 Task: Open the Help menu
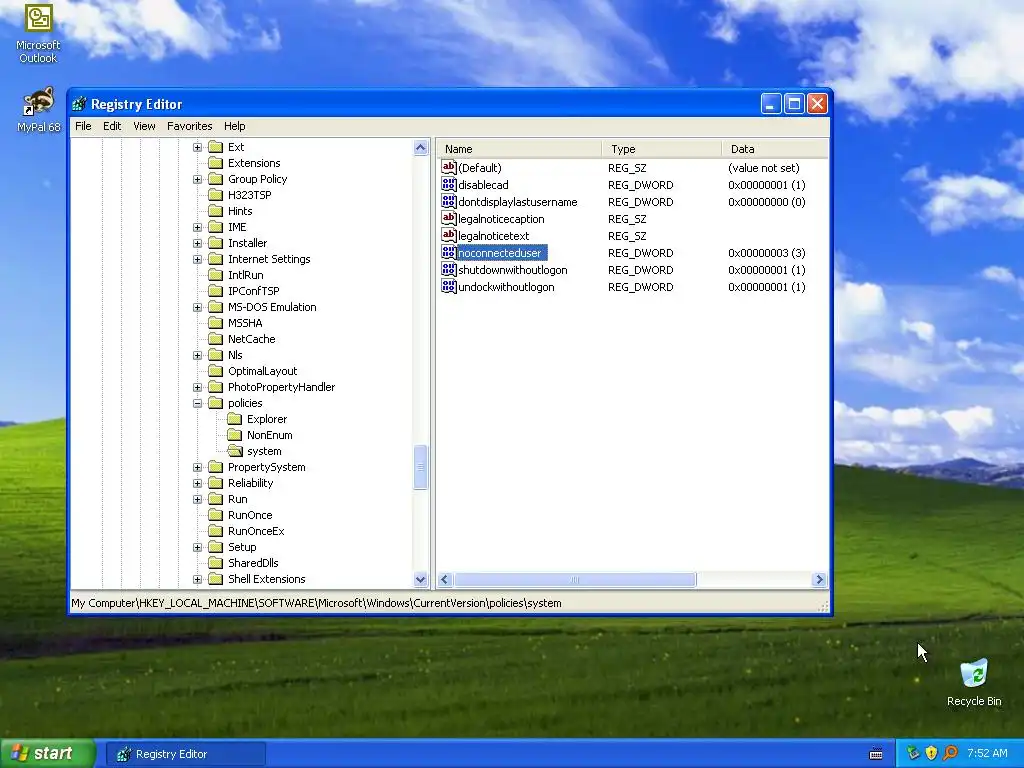(x=234, y=126)
